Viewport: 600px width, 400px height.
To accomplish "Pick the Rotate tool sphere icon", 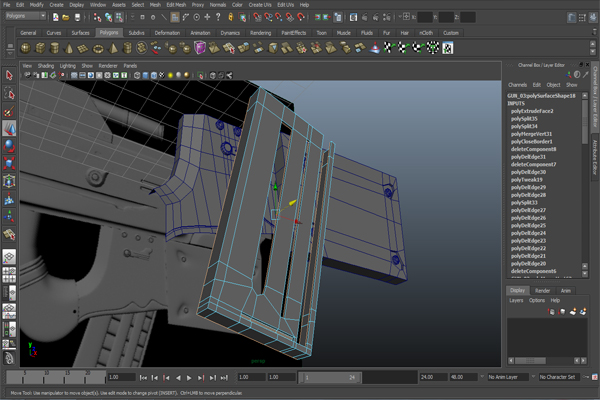I will pos(9,146).
